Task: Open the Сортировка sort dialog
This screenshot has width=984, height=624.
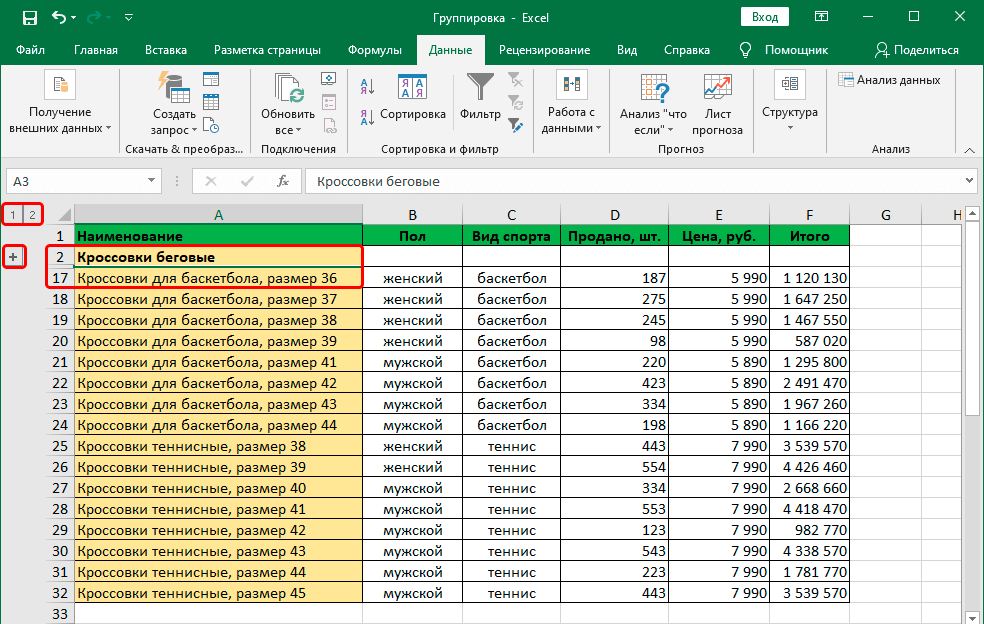Action: pyautogui.click(x=412, y=101)
